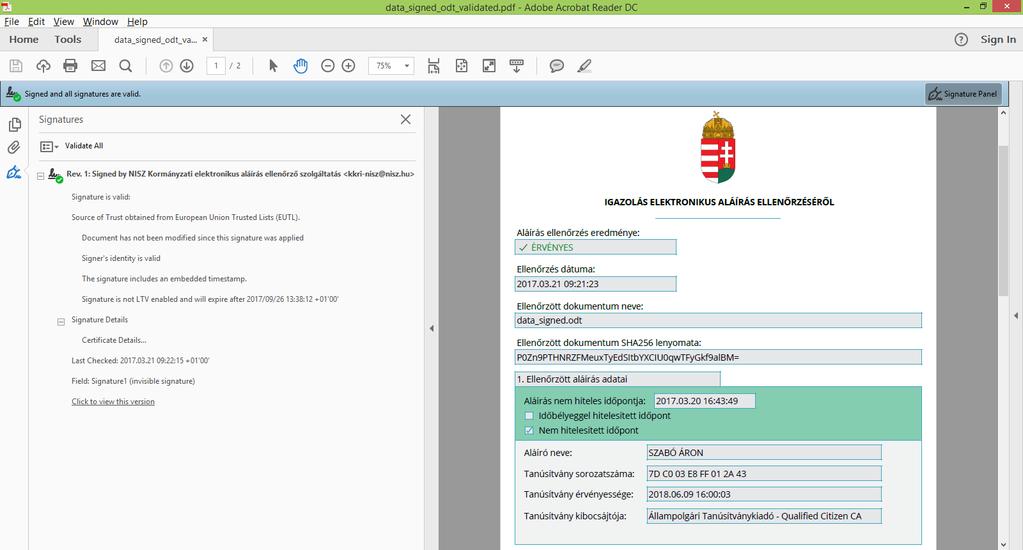This screenshot has height=550, width=1023.
Task: Open the Help menu
Action: tap(137, 22)
